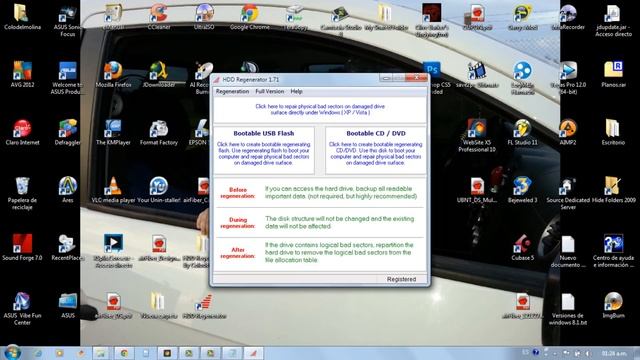Screen dimensions: 640x360
Task: Launch the CCleaner desktop icon
Action: pos(159,17)
